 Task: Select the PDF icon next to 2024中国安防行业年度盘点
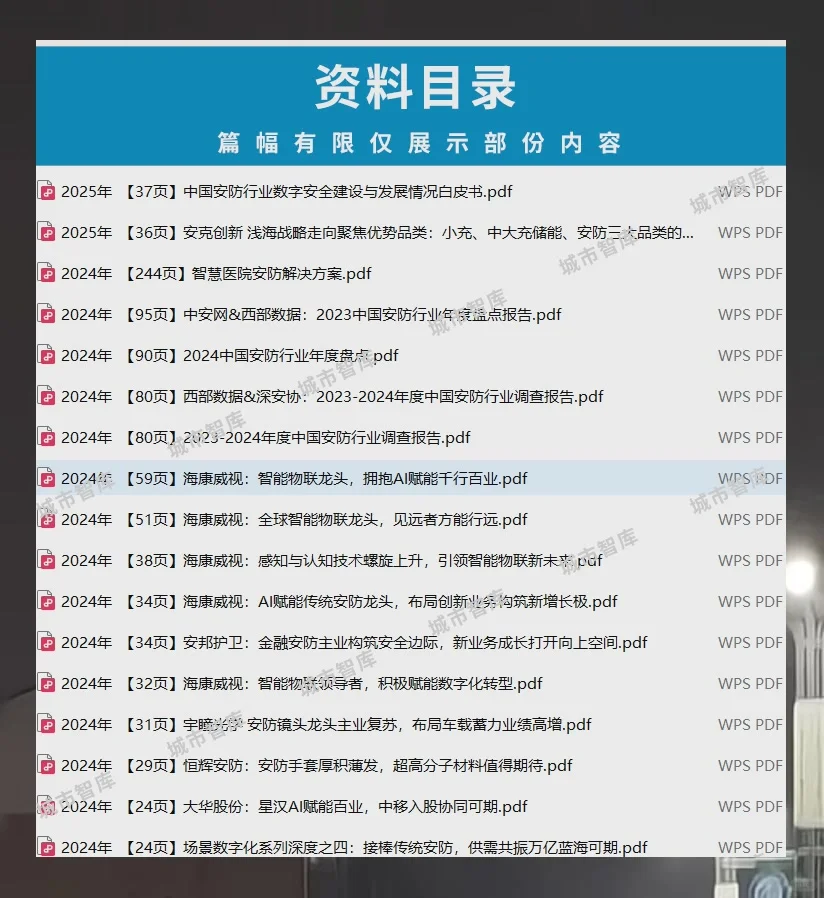[x=46, y=355]
